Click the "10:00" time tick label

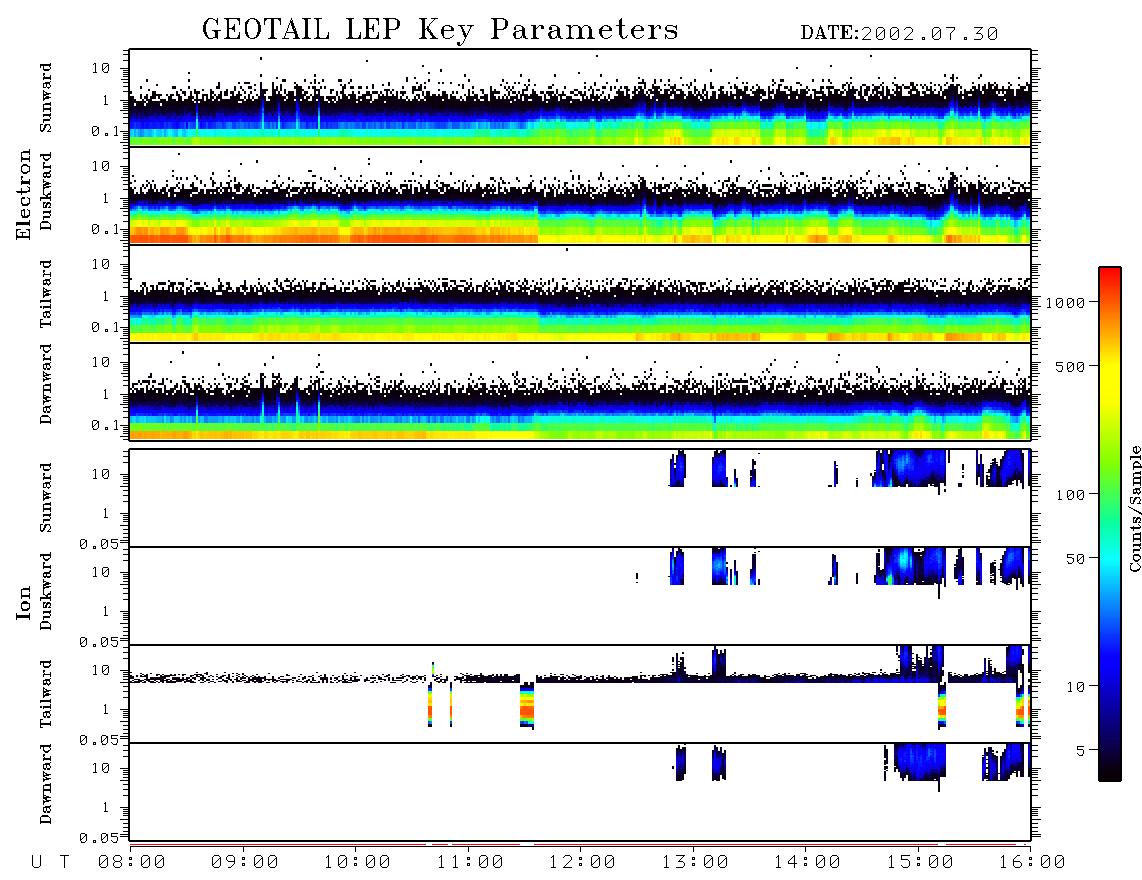coord(357,863)
